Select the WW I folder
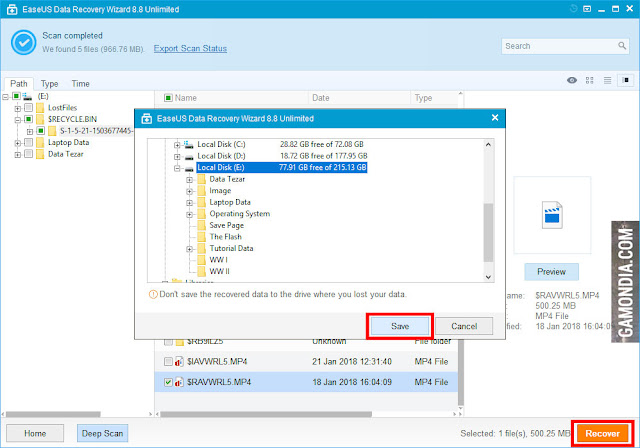640x448 pixels. [218, 260]
